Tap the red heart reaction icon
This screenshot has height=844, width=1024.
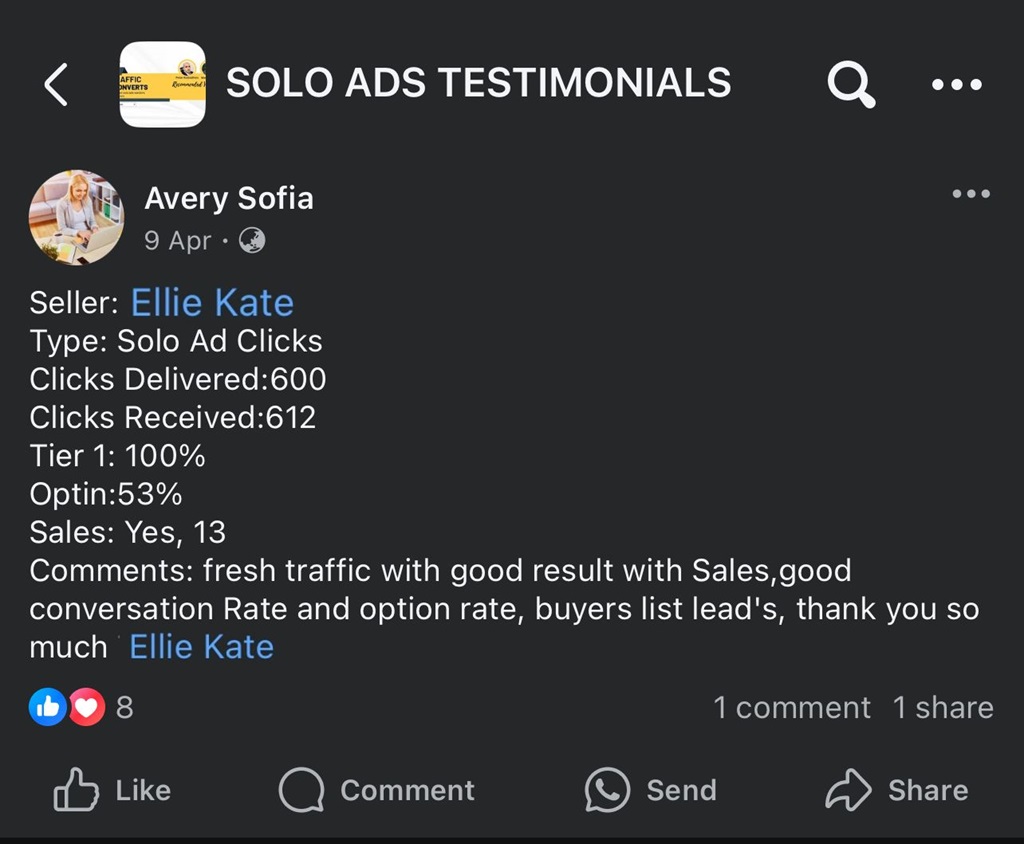(x=86, y=708)
